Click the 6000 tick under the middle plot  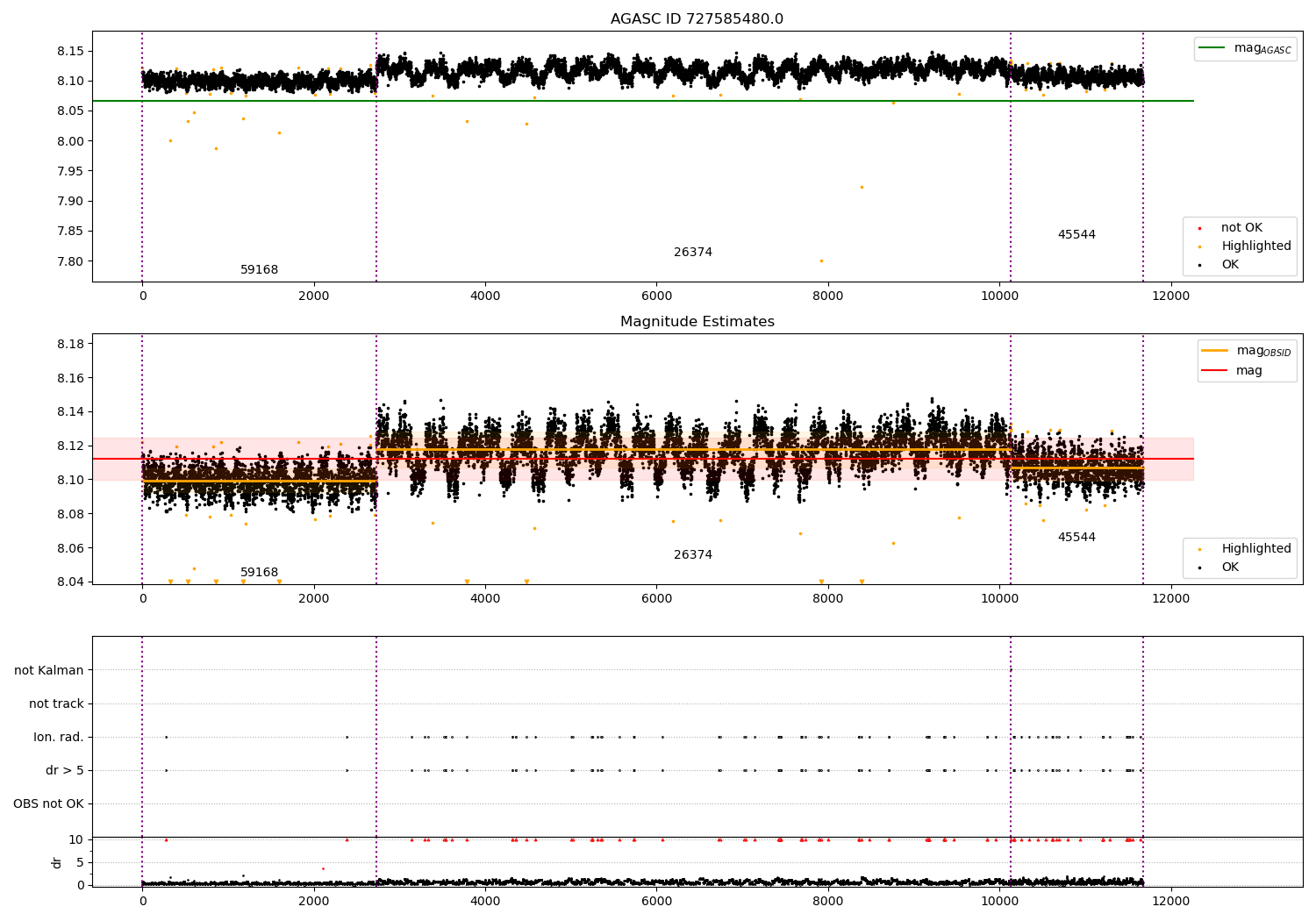(x=656, y=599)
